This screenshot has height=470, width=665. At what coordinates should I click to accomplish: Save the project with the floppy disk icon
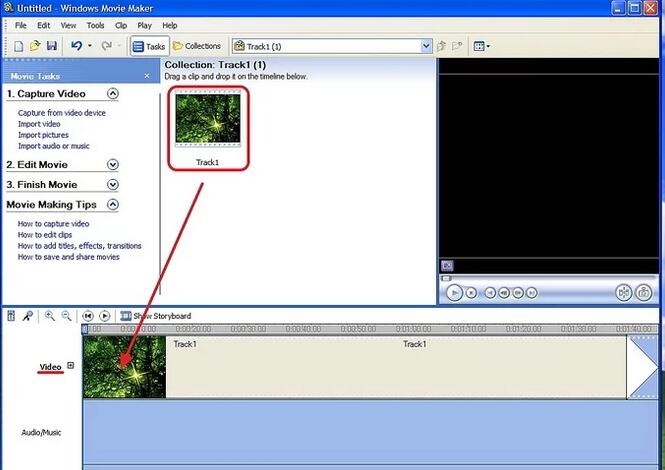tap(52, 46)
